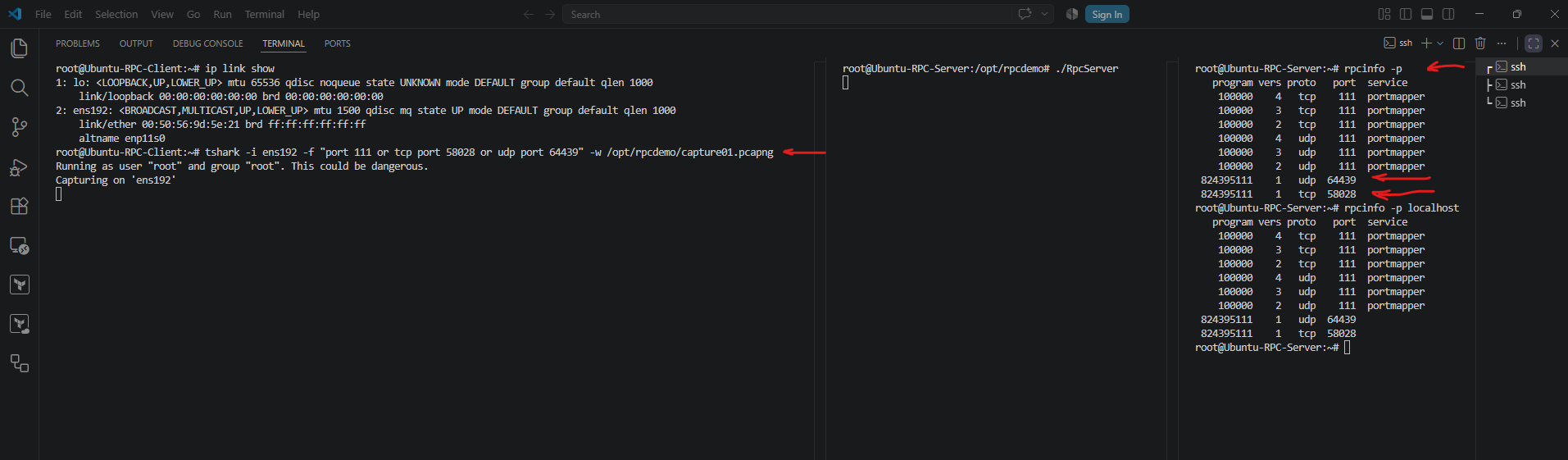Open the Help menu
Viewport: 1568px width, 460px height.
(x=308, y=14)
